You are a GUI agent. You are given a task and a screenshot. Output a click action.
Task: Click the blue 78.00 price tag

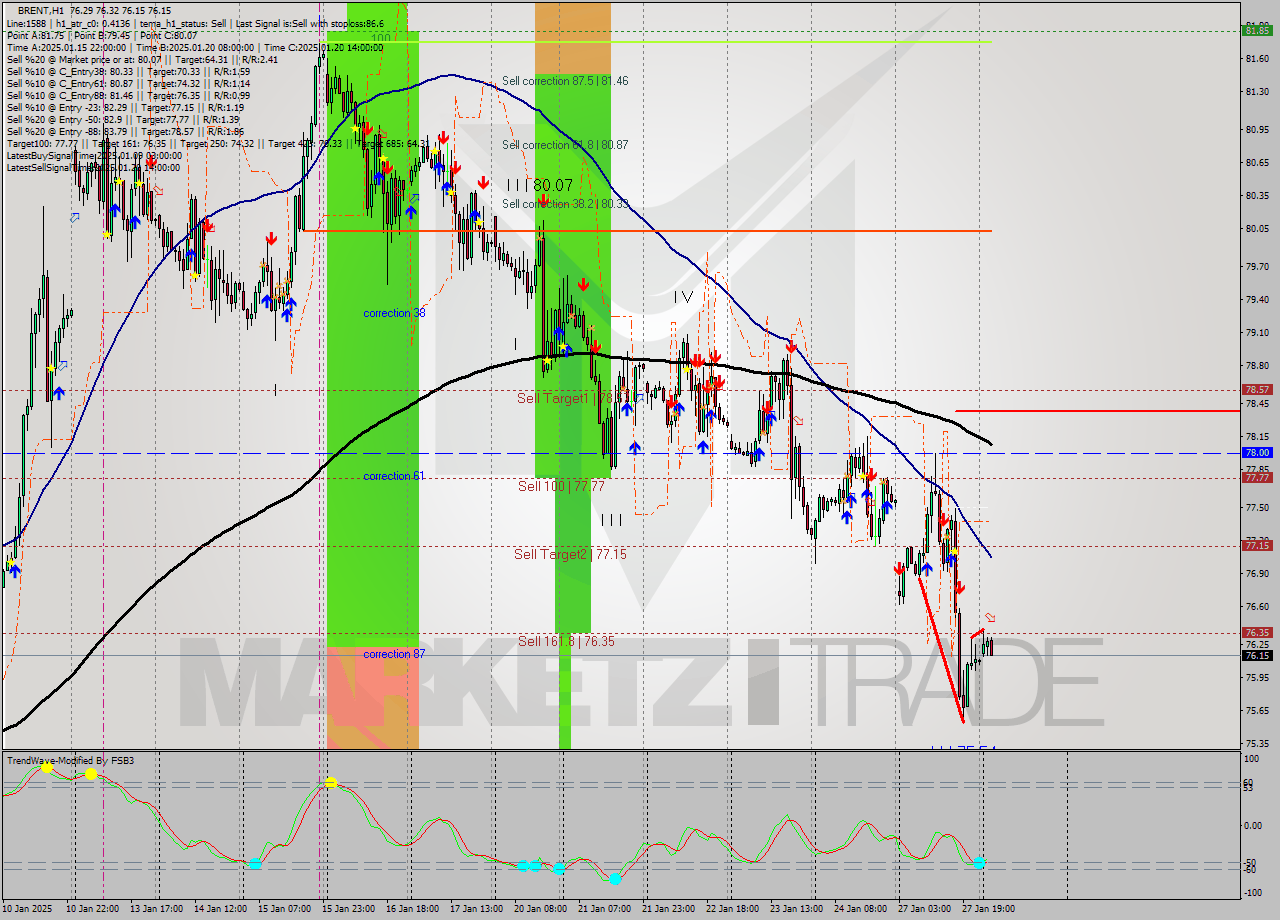pyautogui.click(x=1257, y=453)
